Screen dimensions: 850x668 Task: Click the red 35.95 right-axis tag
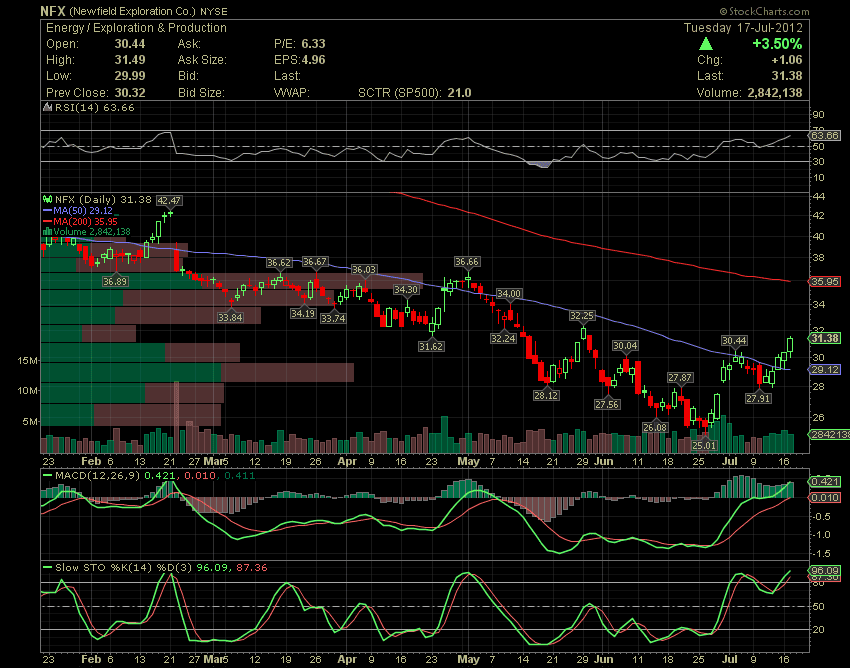click(x=825, y=281)
